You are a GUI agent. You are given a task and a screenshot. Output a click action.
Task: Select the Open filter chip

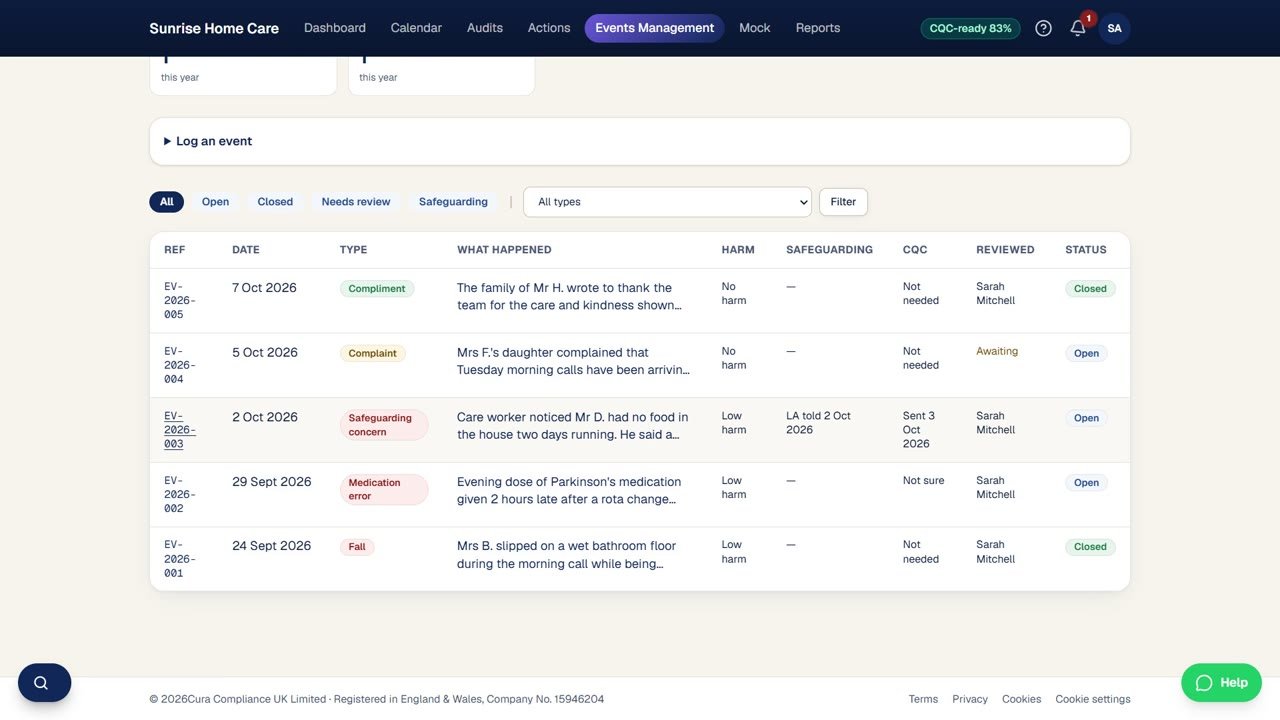point(215,202)
